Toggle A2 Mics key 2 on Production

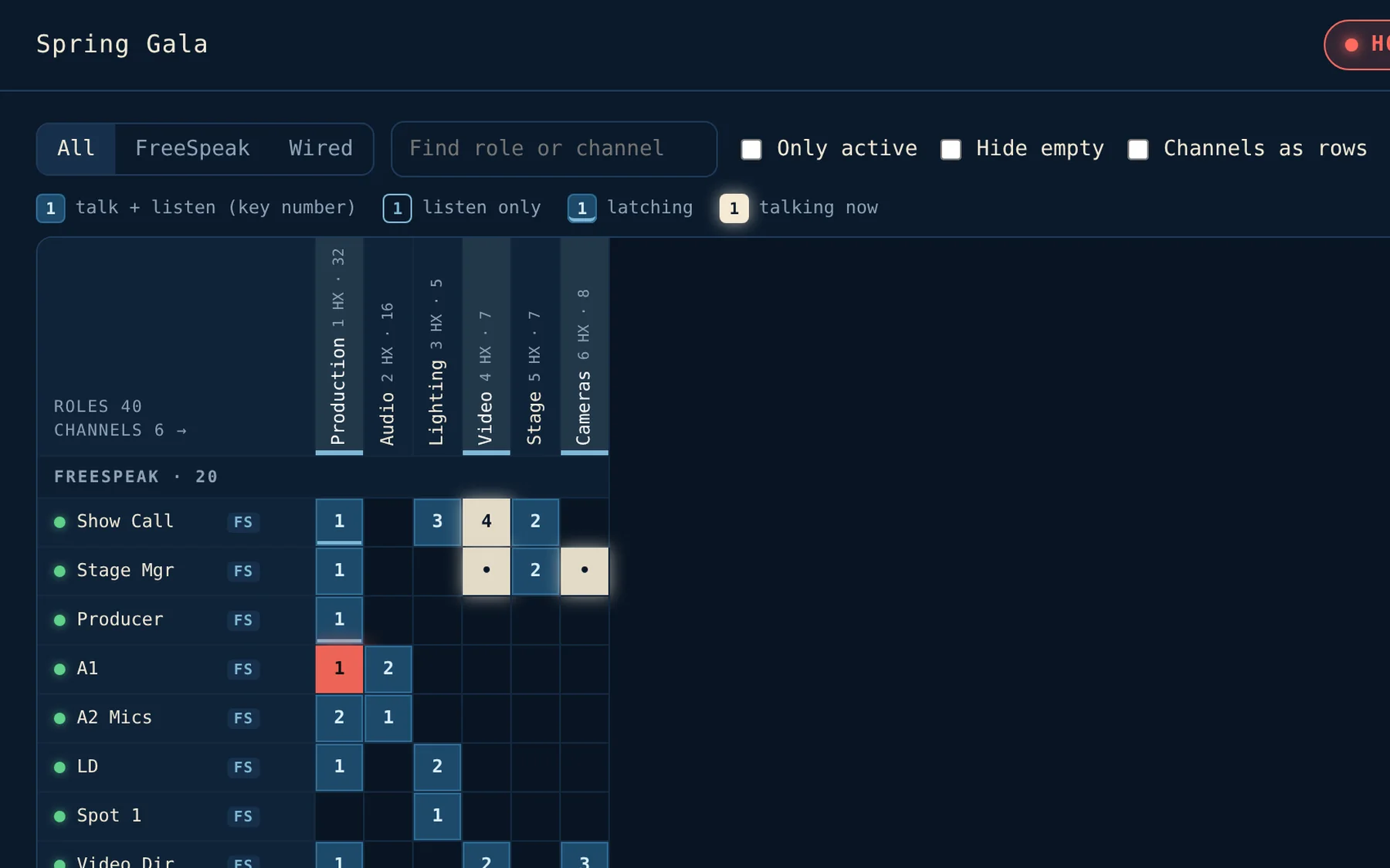pyautogui.click(x=339, y=717)
